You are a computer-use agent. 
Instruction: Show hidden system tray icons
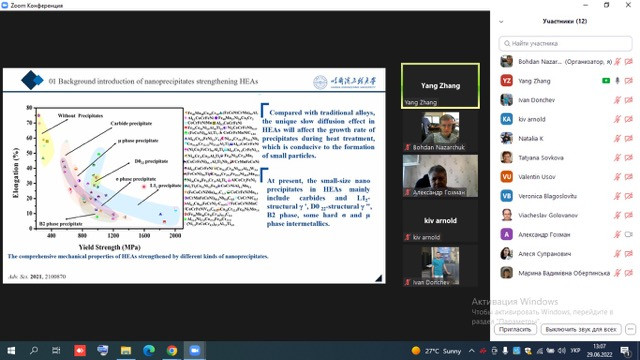point(471,351)
